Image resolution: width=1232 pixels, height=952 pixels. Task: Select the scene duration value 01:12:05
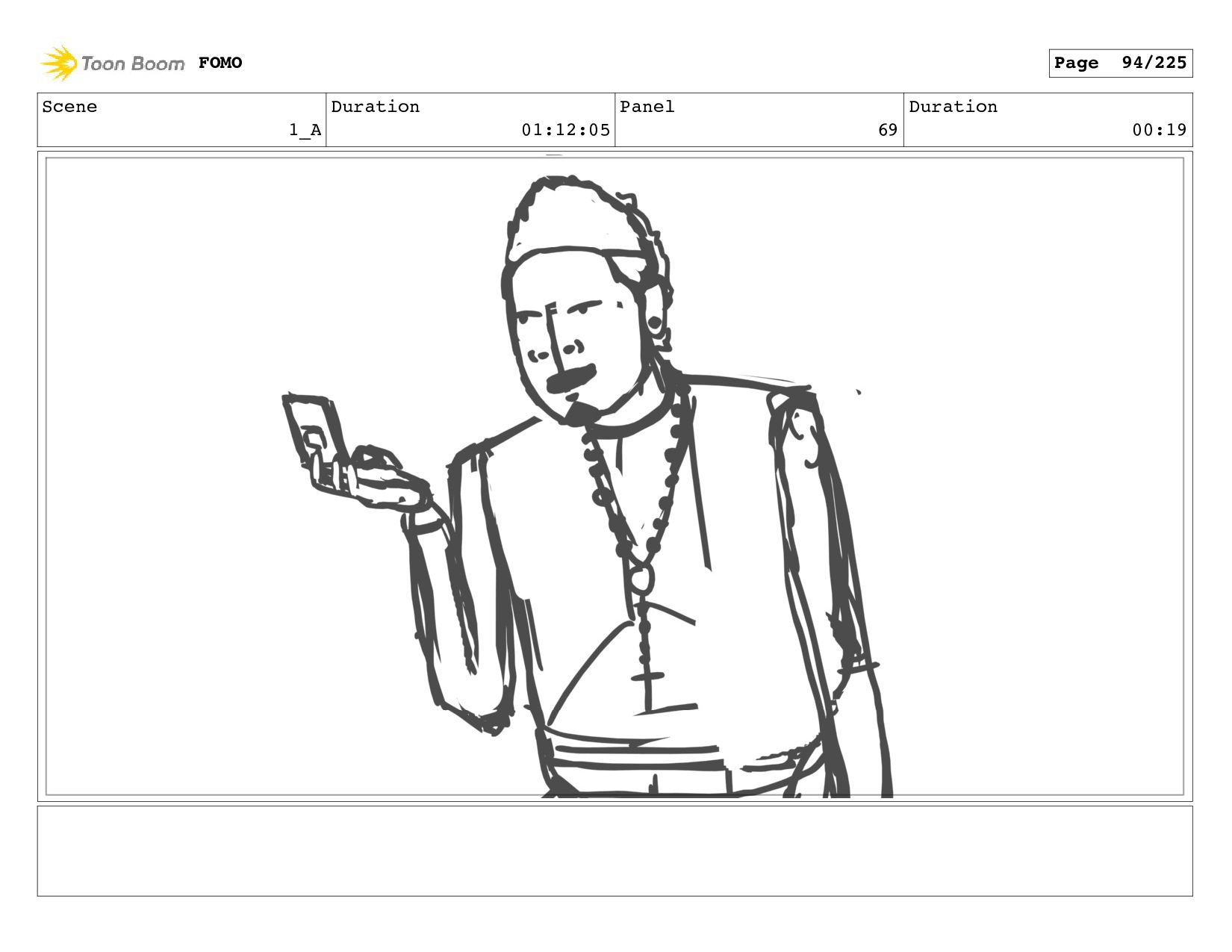coord(566,130)
